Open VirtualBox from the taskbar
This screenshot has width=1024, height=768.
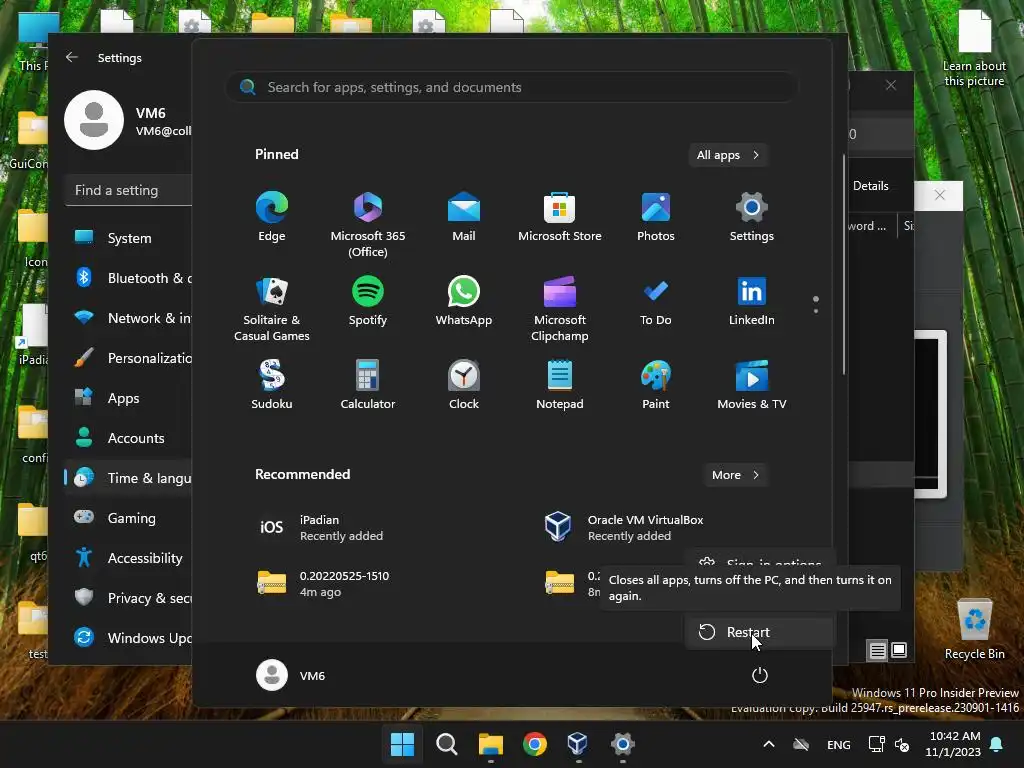pos(578,744)
